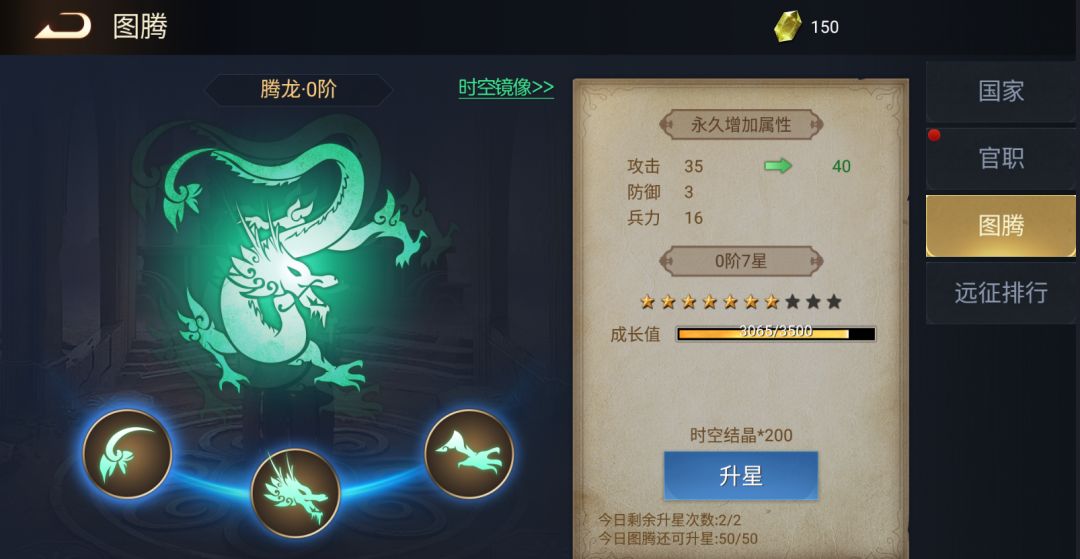This screenshot has width=1080, height=559.
Task: Open the 国家 tab
Action: [1001, 91]
